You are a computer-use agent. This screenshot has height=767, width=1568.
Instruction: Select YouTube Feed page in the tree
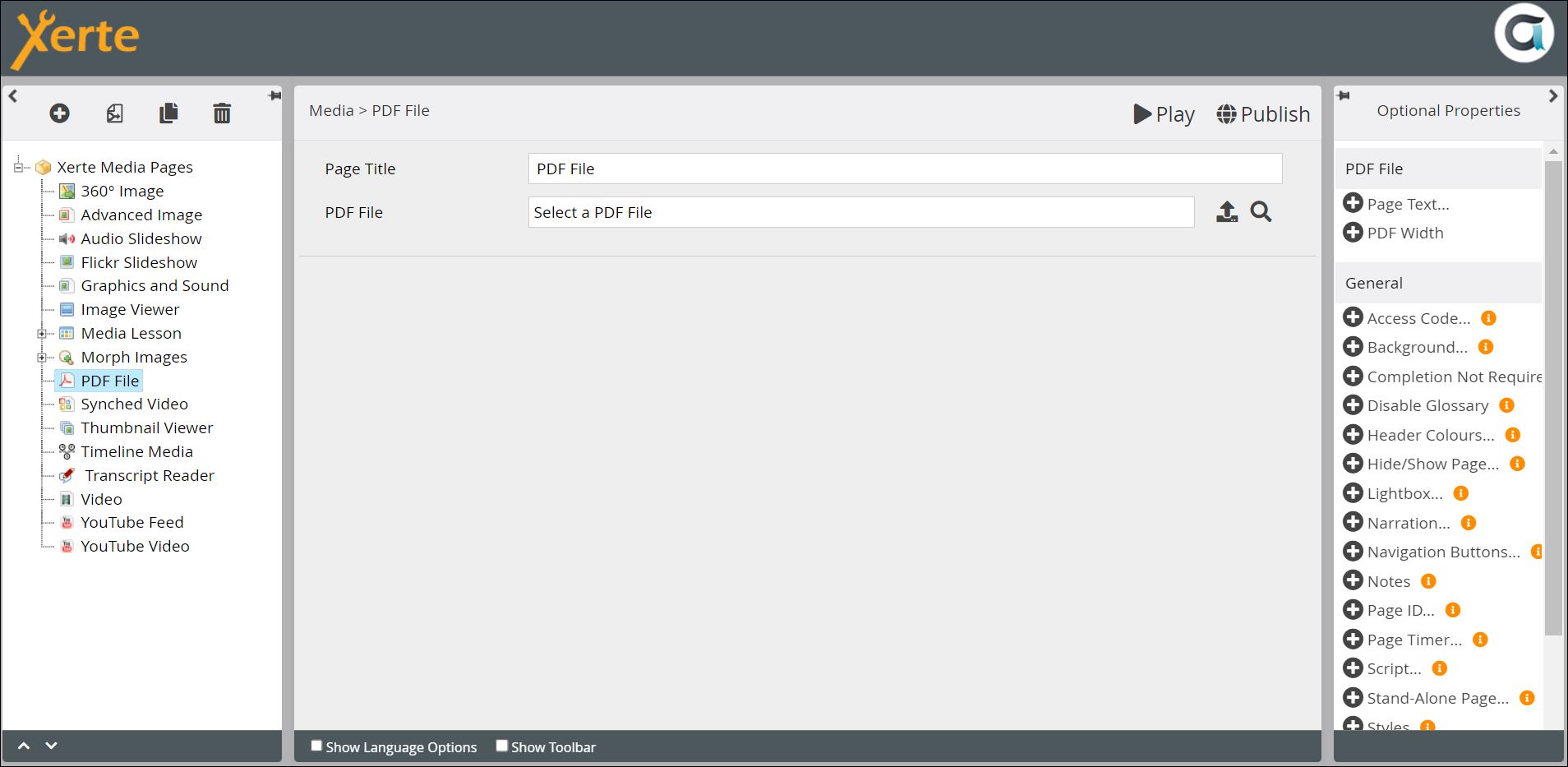(x=131, y=523)
